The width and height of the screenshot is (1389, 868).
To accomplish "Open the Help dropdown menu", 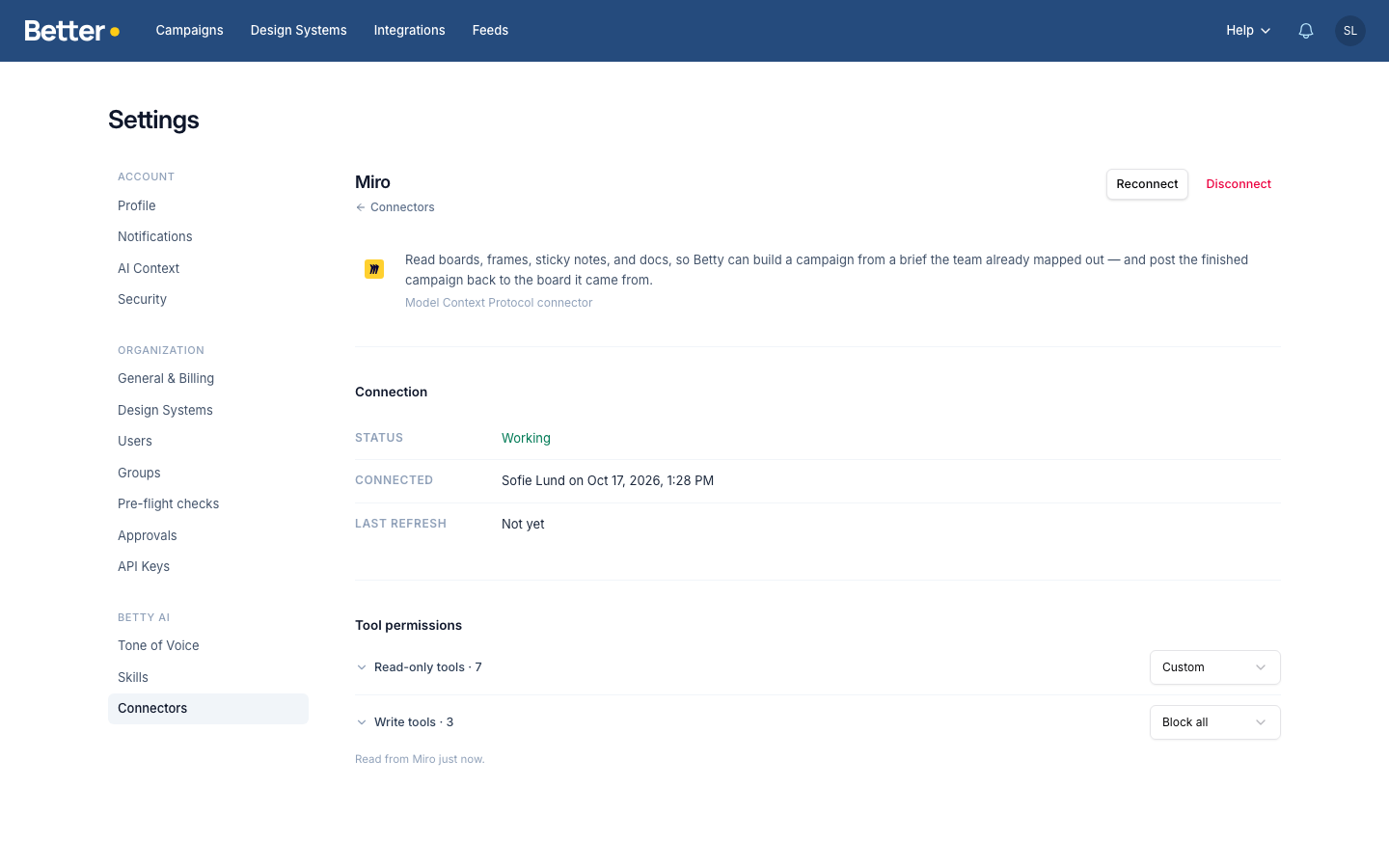I will pyautogui.click(x=1248, y=31).
